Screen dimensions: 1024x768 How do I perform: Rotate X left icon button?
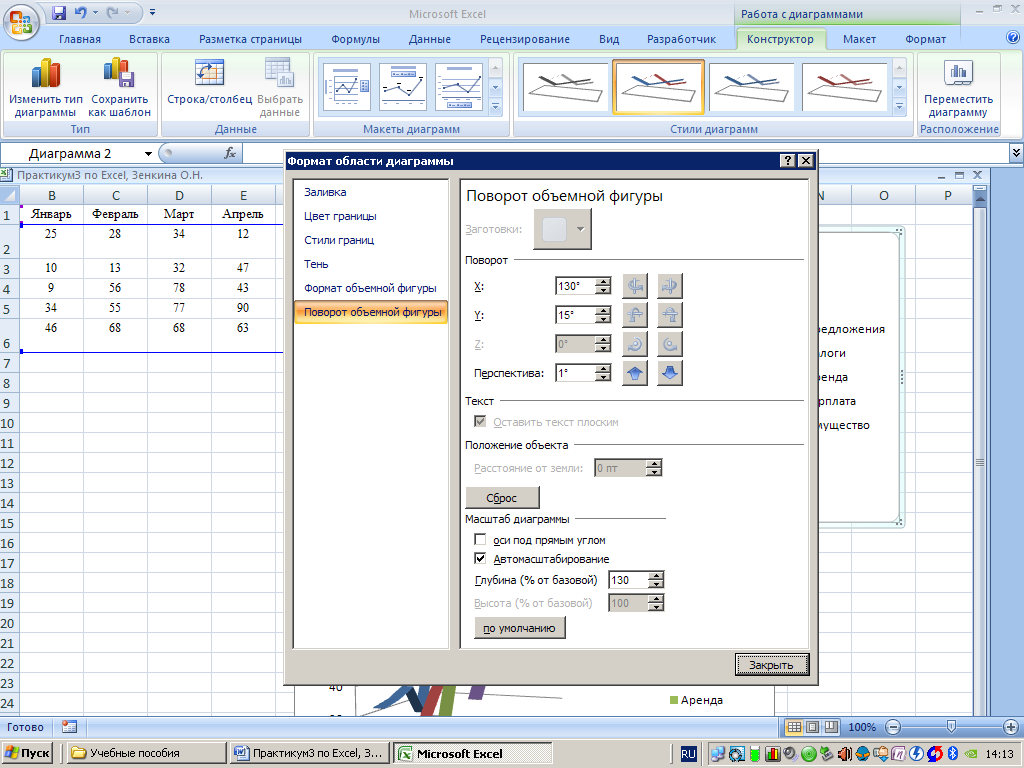pos(635,286)
